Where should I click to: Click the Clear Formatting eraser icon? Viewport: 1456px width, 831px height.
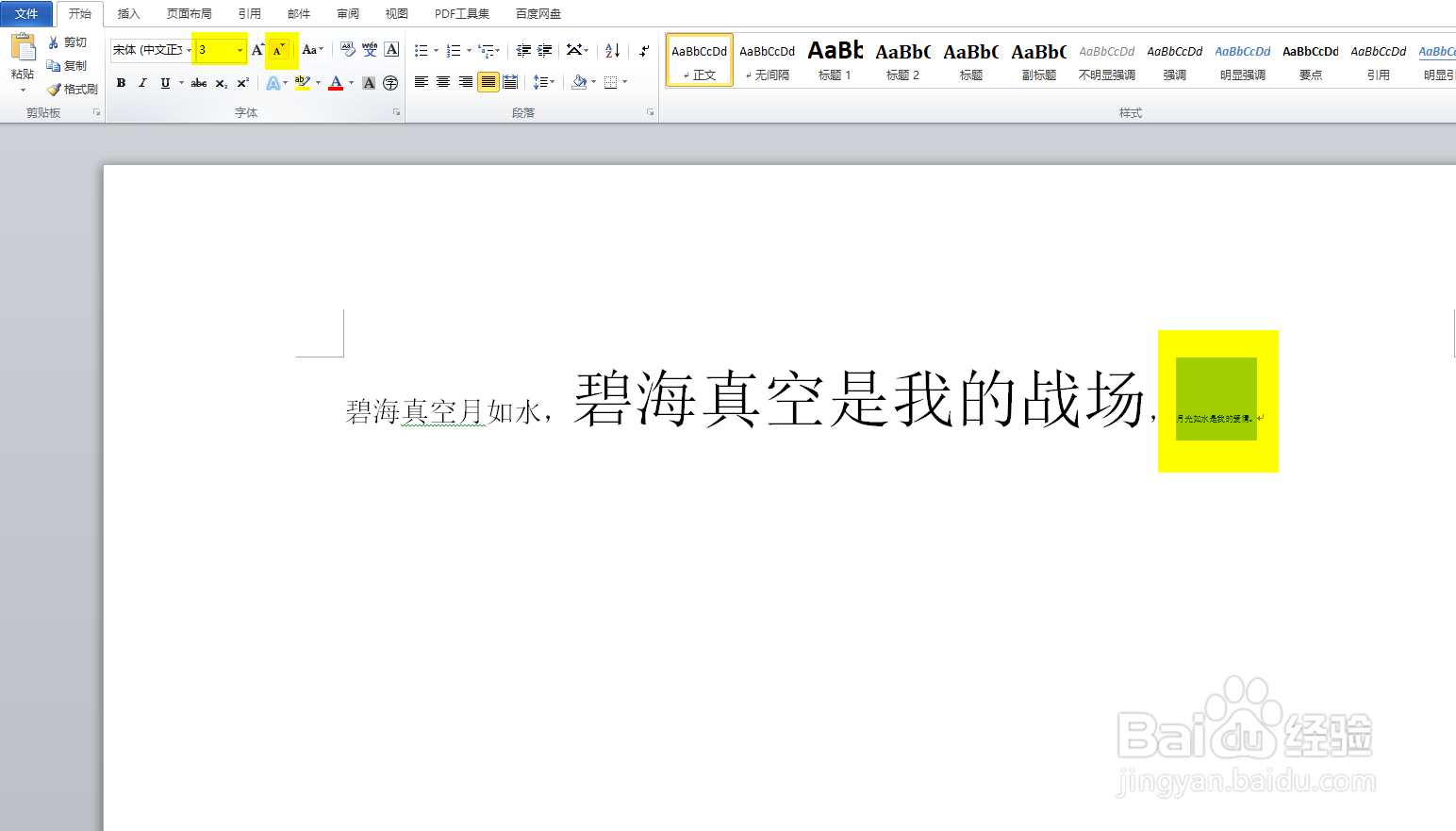pyautogui.click(x=348, y=50)
